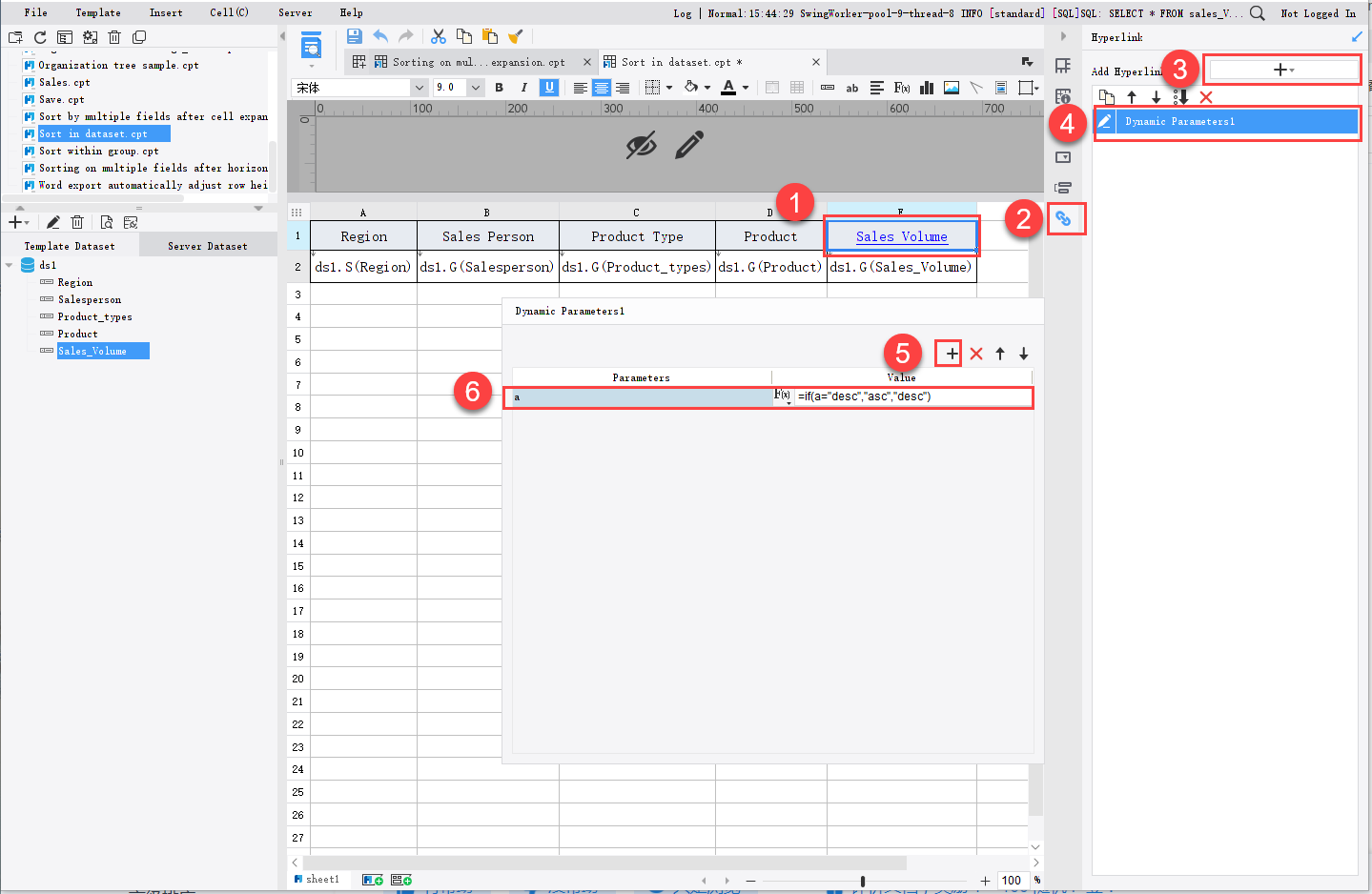
Task: Edit the dataset with the pencil icon
Action: [53, 222]
